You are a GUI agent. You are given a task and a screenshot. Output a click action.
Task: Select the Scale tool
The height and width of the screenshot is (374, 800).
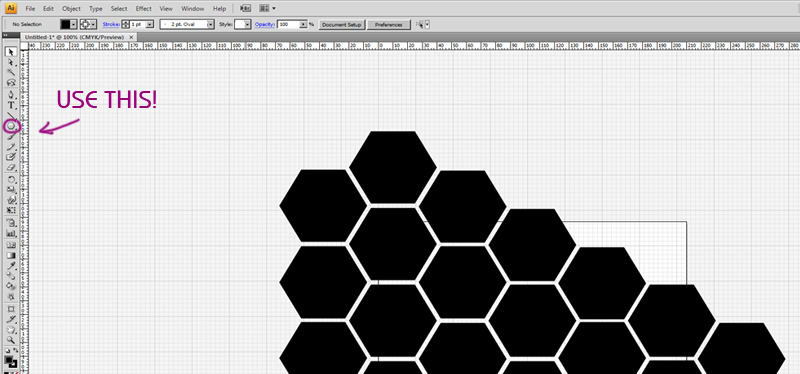[x=11, y=190]
